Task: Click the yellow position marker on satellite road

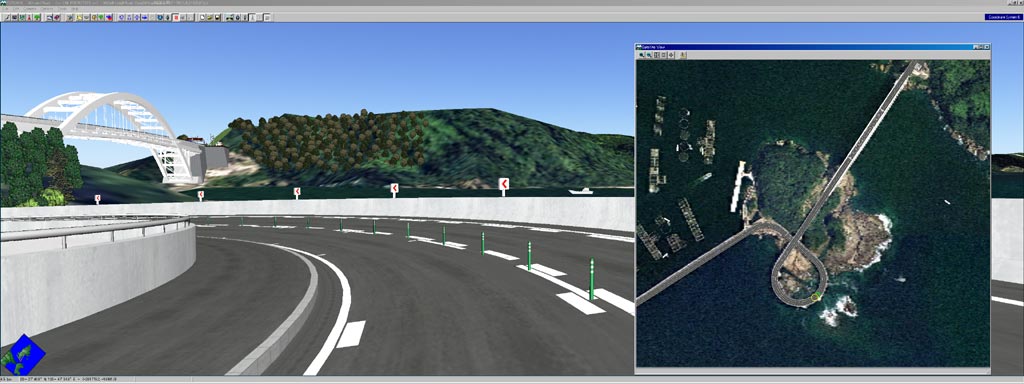Action: click(x=815, y=298)
